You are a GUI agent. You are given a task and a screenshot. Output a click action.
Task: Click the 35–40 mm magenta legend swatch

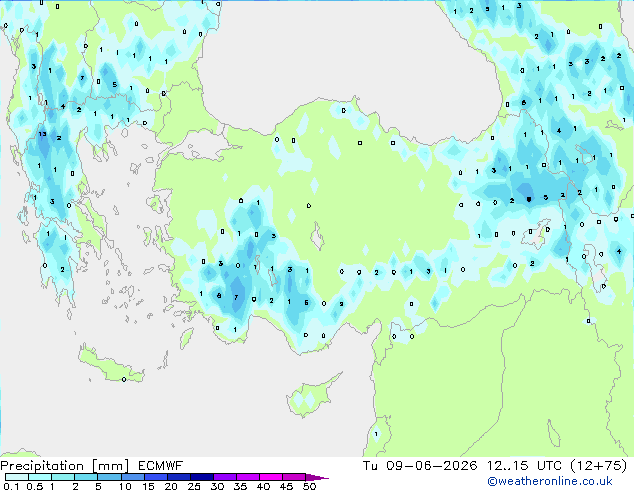(247, 477)
